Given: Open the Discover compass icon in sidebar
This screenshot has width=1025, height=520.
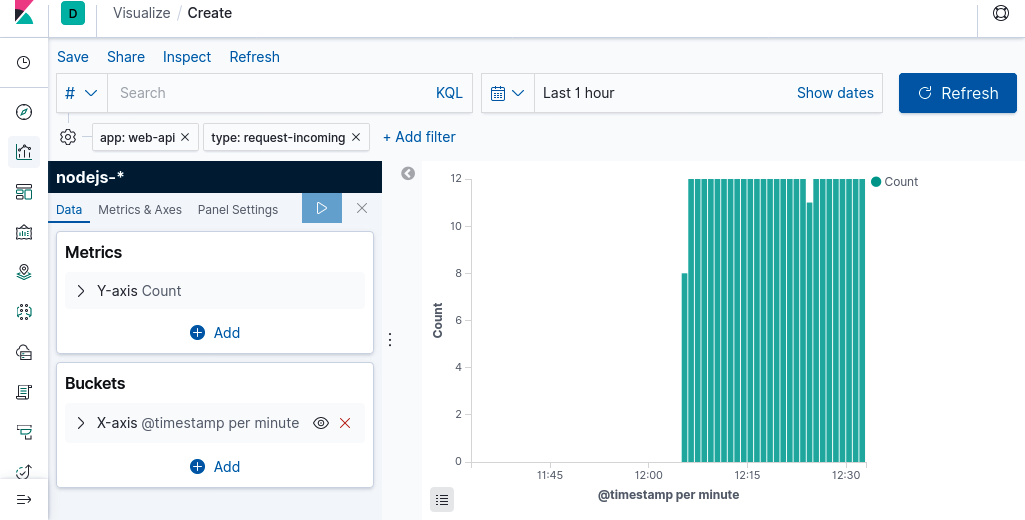Looking at the screenshot, I should 24,112.
